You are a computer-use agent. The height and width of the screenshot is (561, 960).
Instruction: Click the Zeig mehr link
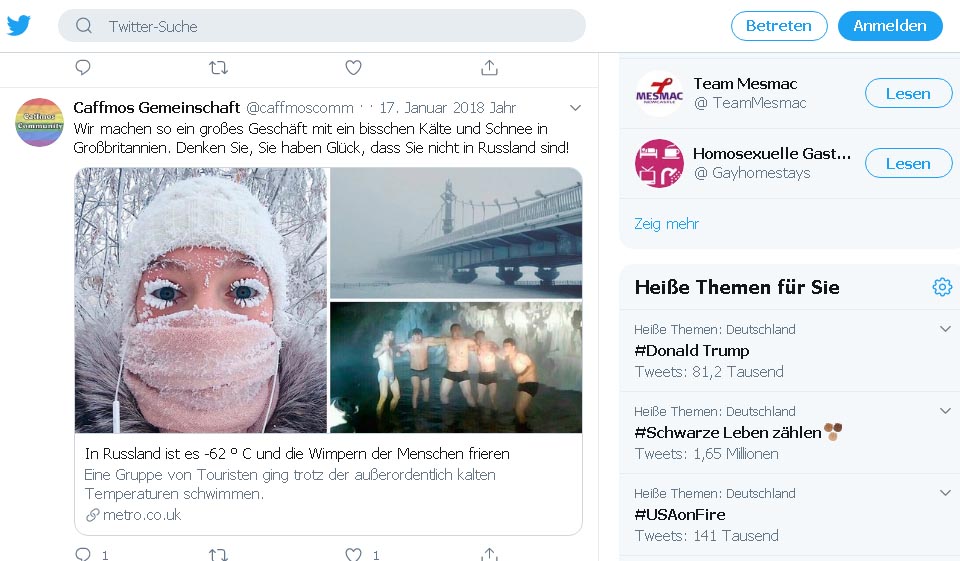pos(666,223)
